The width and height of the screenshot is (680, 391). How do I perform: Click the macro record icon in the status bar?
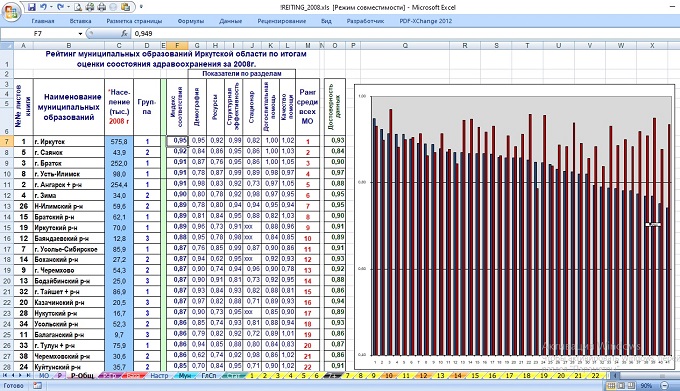[37, 385]
